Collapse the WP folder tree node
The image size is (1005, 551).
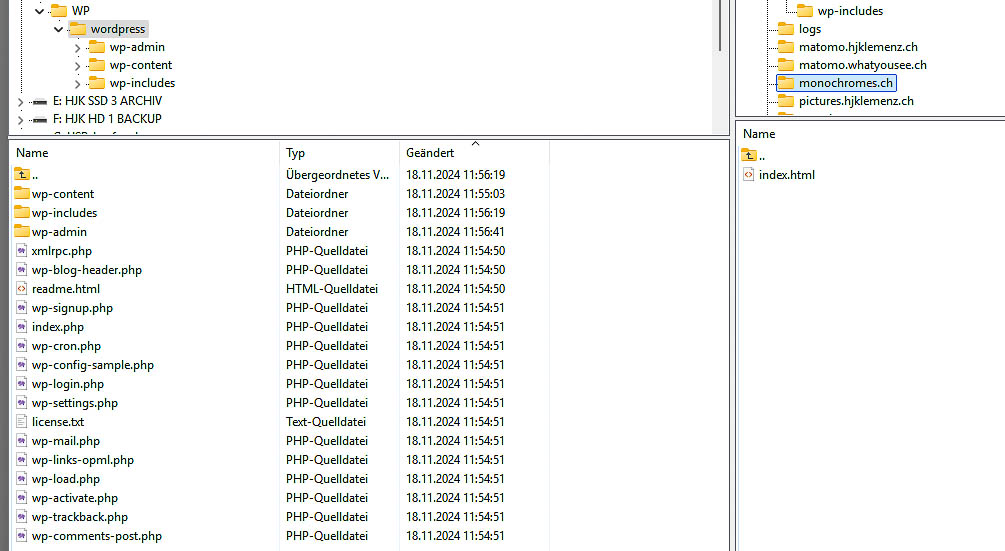coord(40,11)
